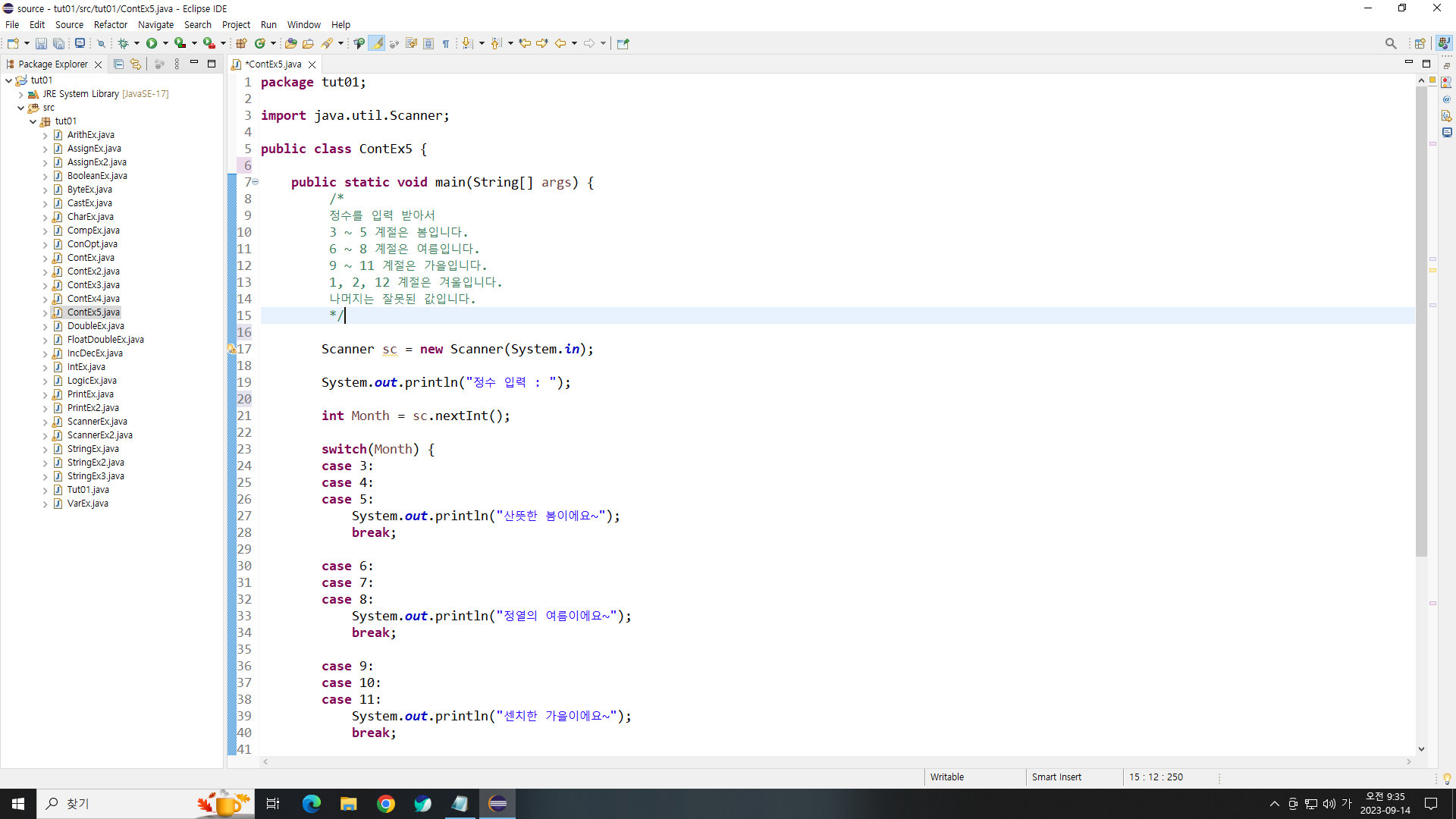Toggle Show Whitespace Characters pilcrow button
This screenshot has width=1456, height=819.
point(446,43)
